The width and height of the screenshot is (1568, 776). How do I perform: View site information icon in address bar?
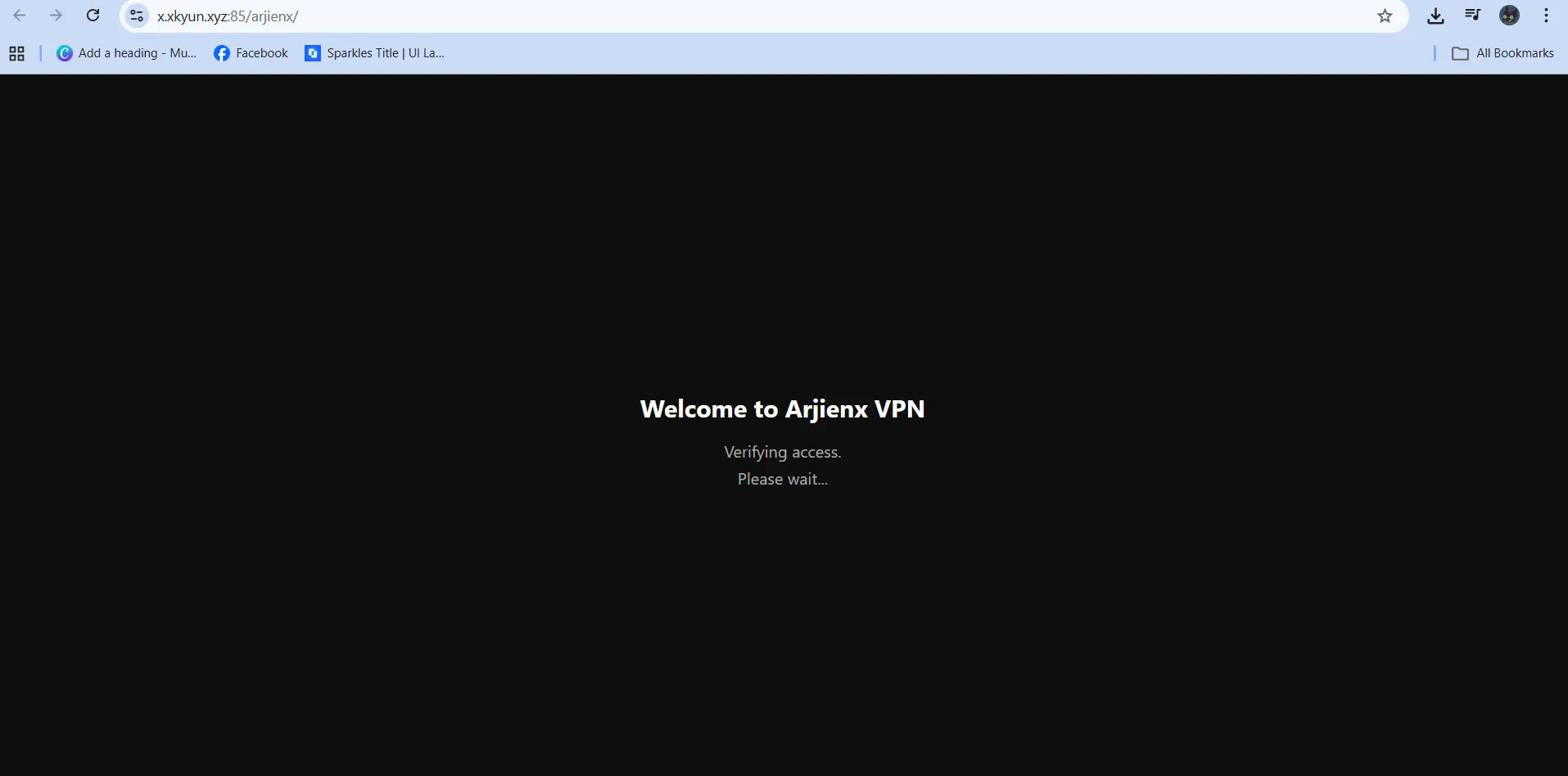click(x=137, y=16)
